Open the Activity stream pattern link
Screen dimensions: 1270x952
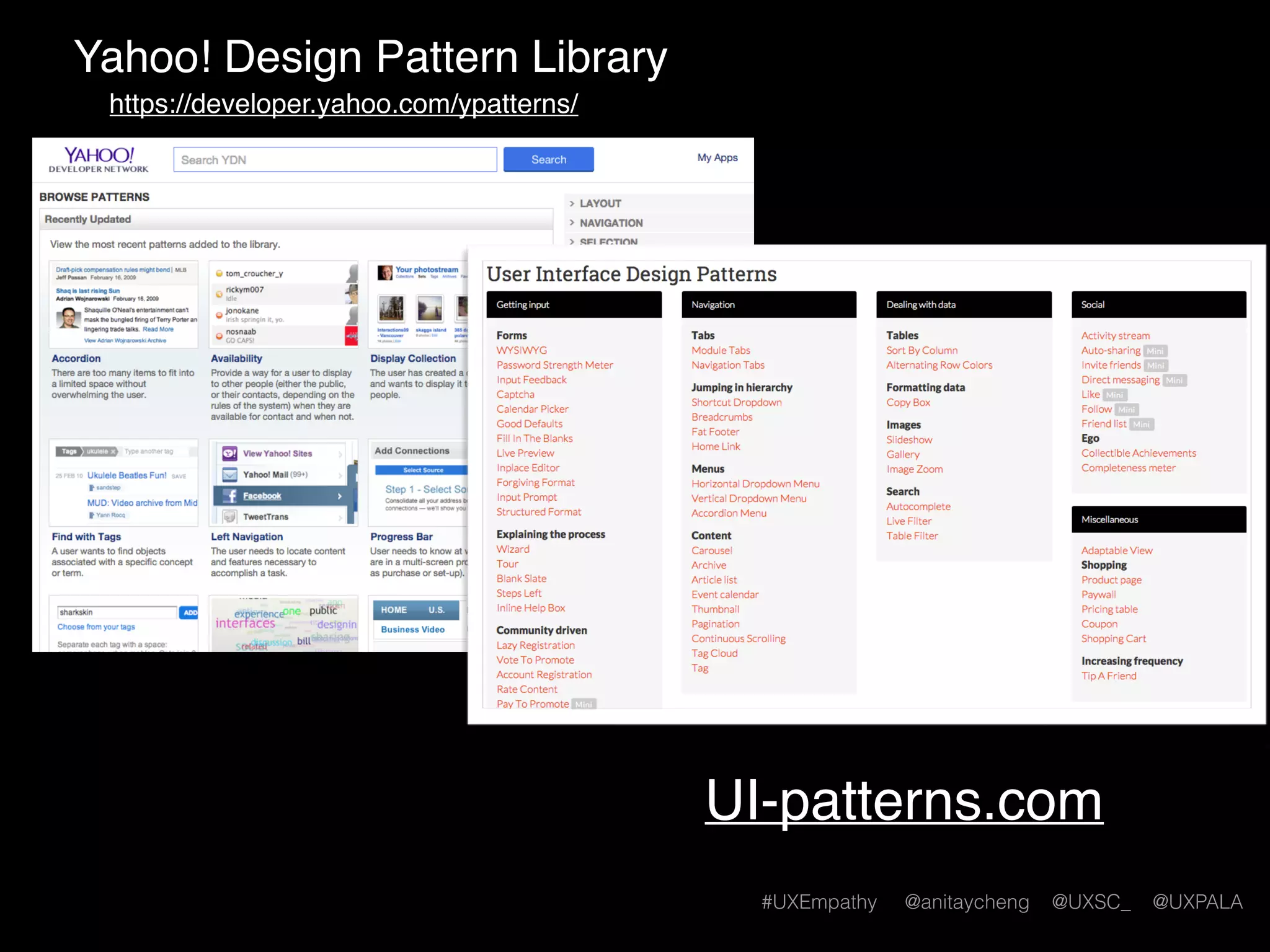pos(1116,335)
